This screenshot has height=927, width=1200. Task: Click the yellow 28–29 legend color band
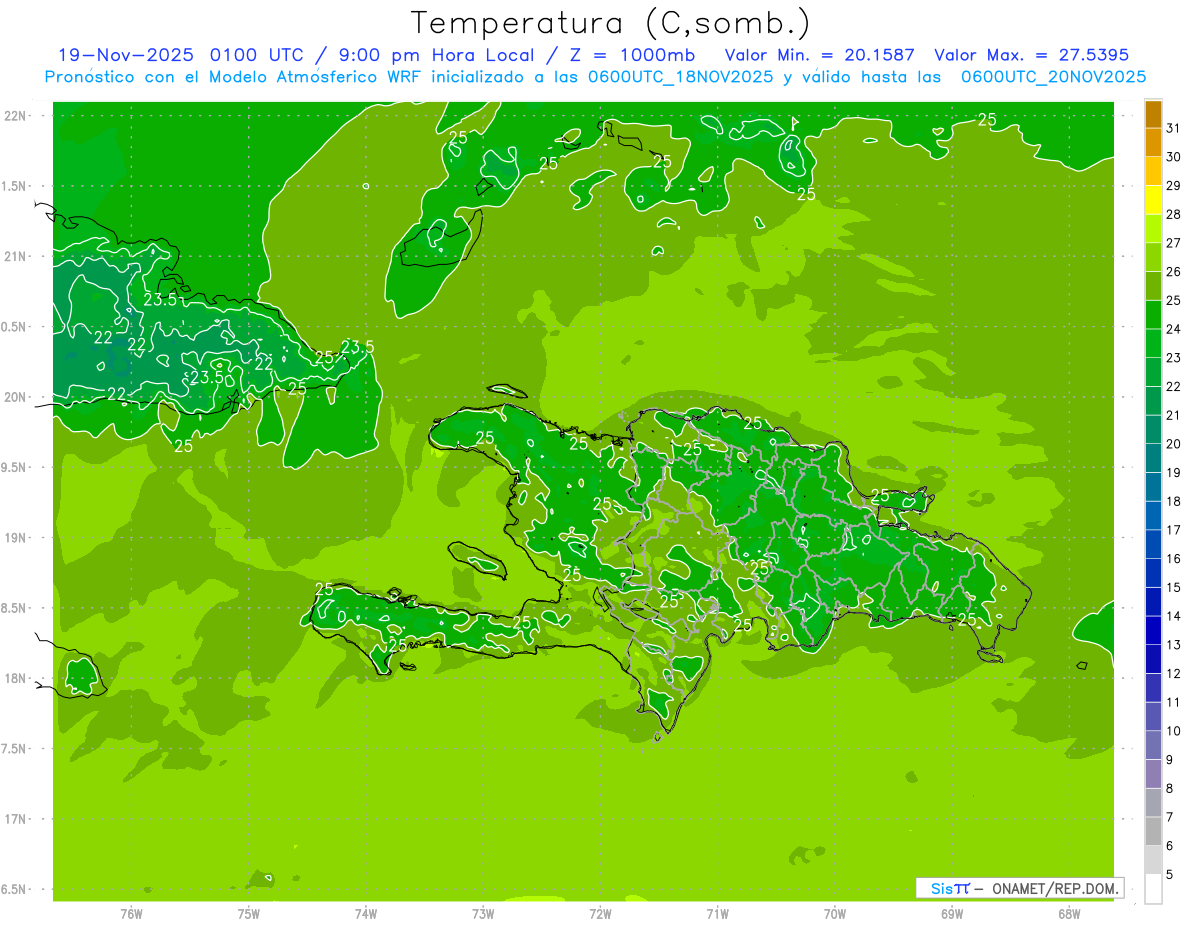1153,200
